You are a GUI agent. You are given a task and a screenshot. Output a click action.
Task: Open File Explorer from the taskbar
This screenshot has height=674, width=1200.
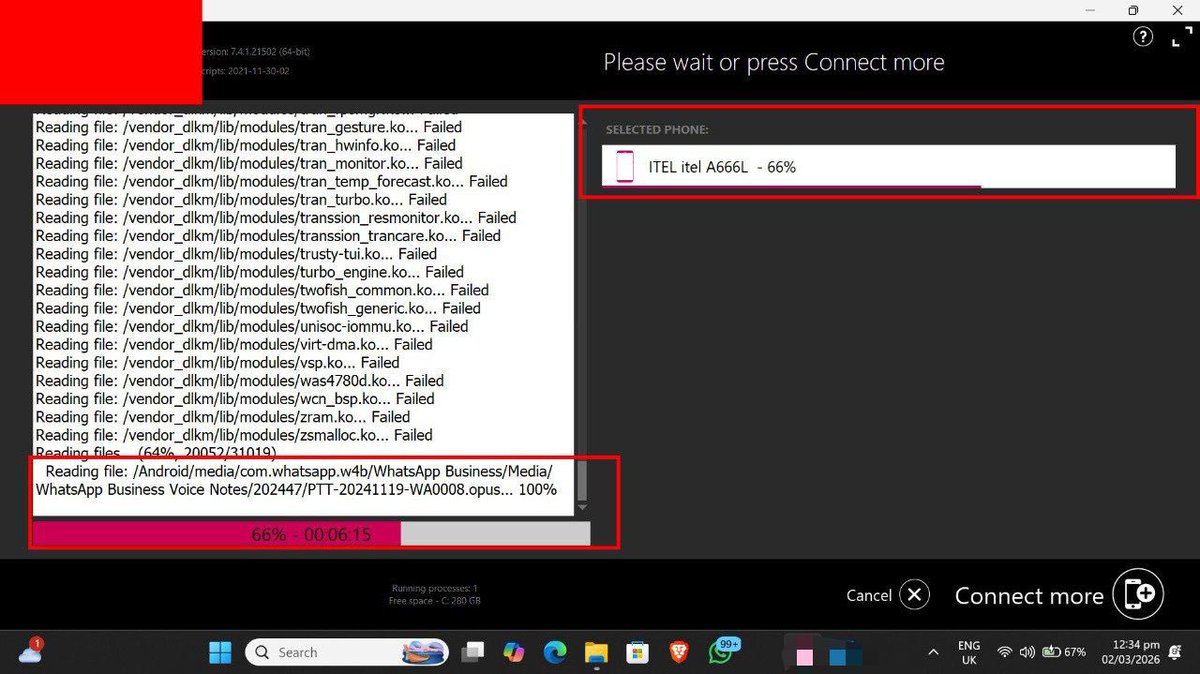click(x=596, y=652)
